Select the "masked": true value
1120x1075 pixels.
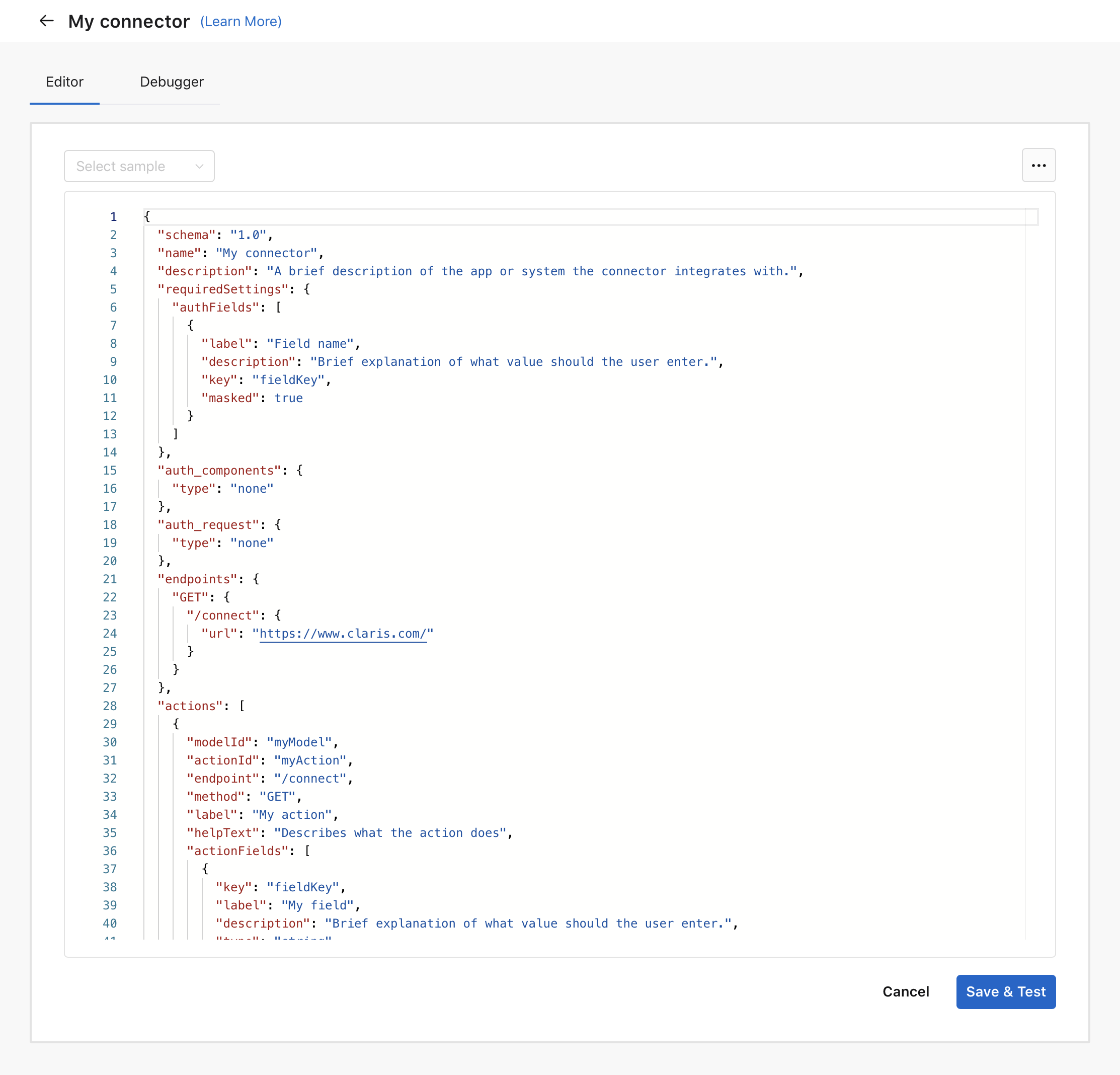289,398
